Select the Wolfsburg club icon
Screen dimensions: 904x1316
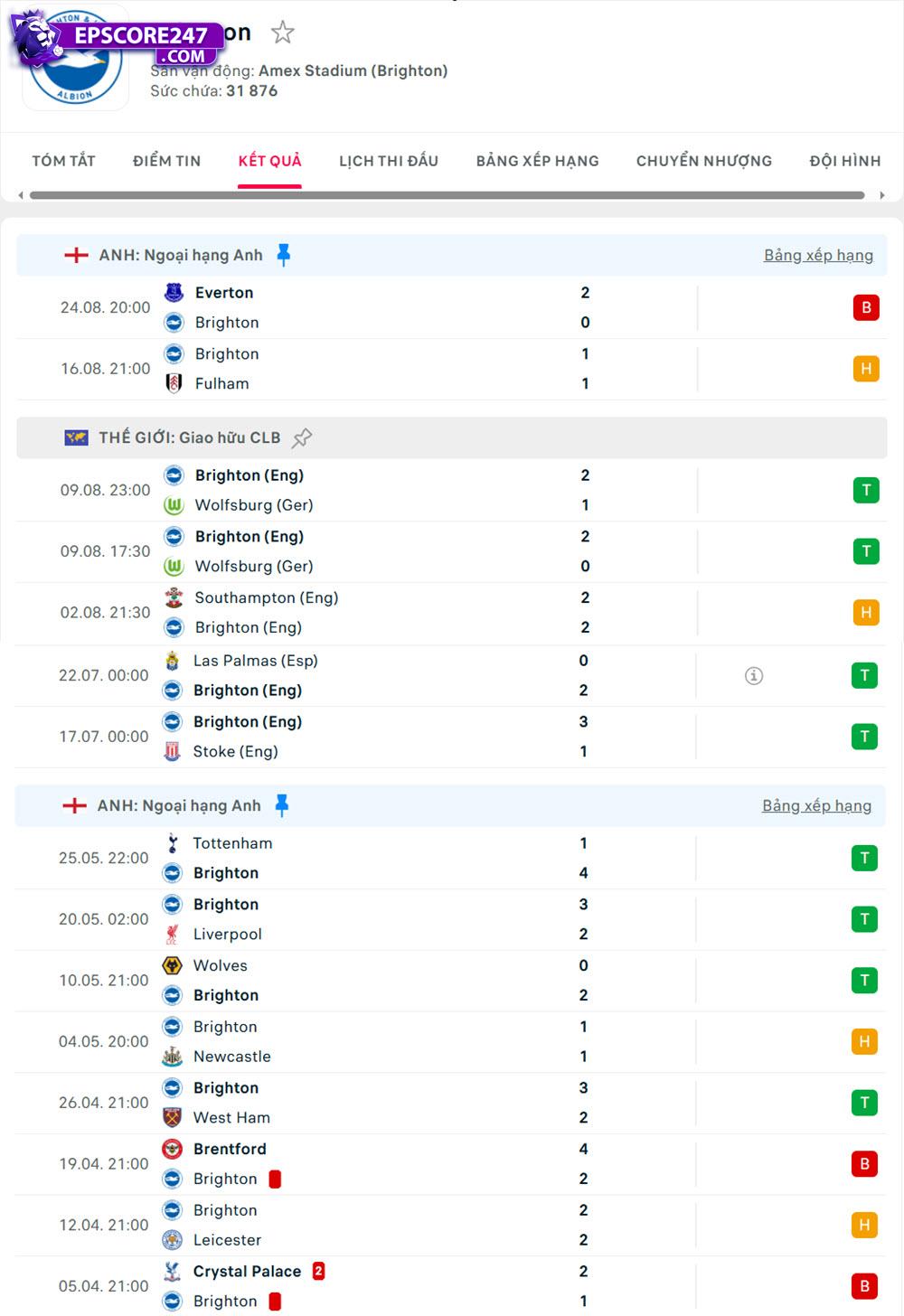[174, 505]
